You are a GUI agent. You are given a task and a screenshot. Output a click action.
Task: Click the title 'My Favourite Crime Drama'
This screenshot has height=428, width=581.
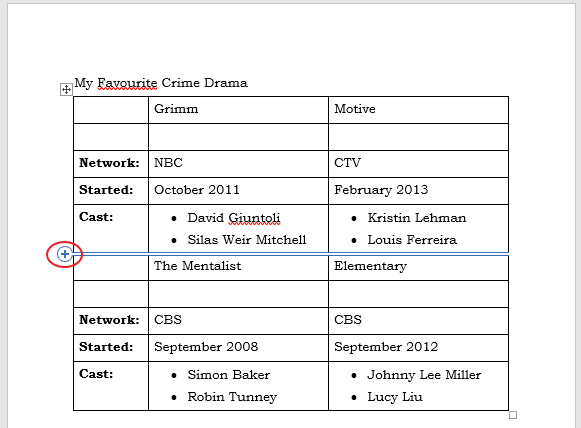[x=161, y=83]
